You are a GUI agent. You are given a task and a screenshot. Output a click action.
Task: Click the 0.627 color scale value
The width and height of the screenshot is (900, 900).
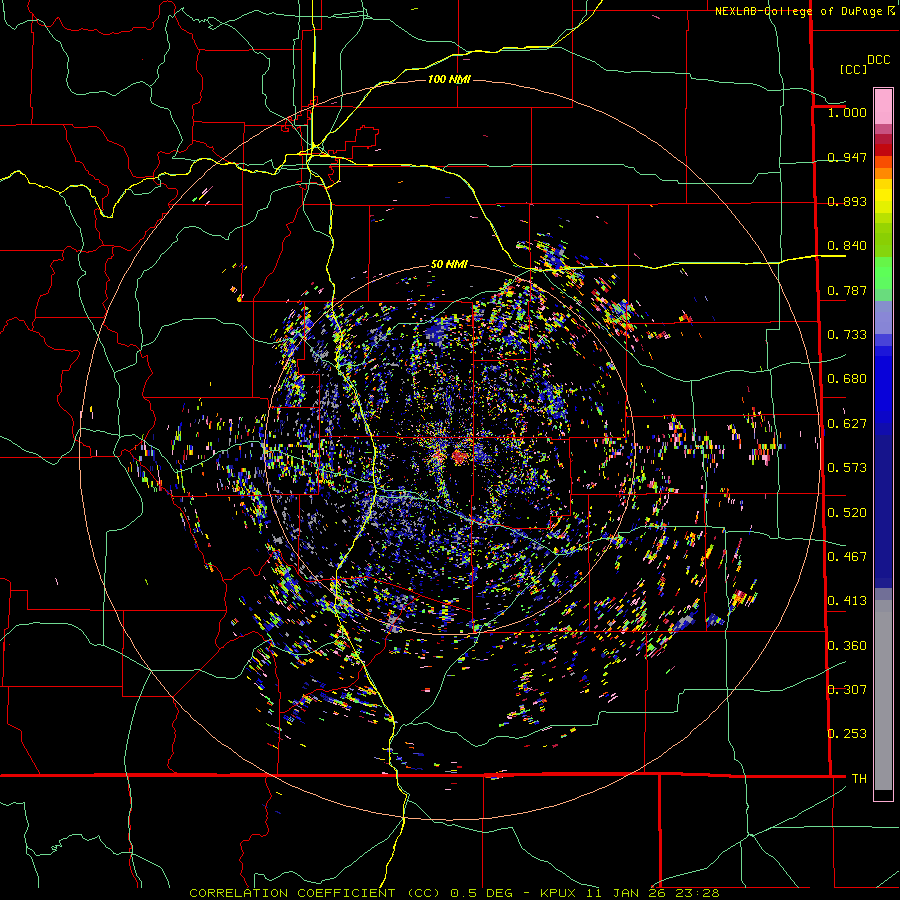(847, 424)
